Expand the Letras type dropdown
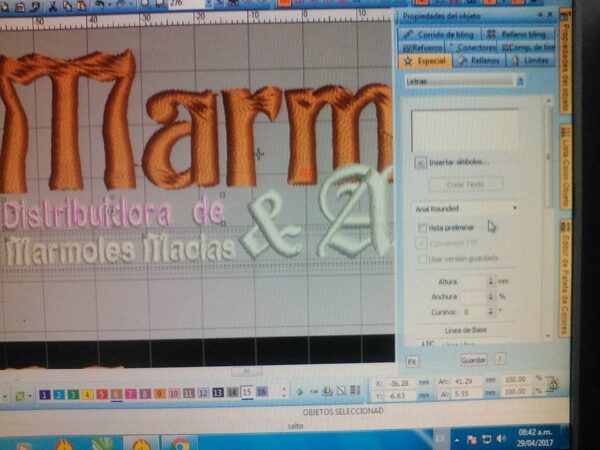 click(x=520, y=81)
